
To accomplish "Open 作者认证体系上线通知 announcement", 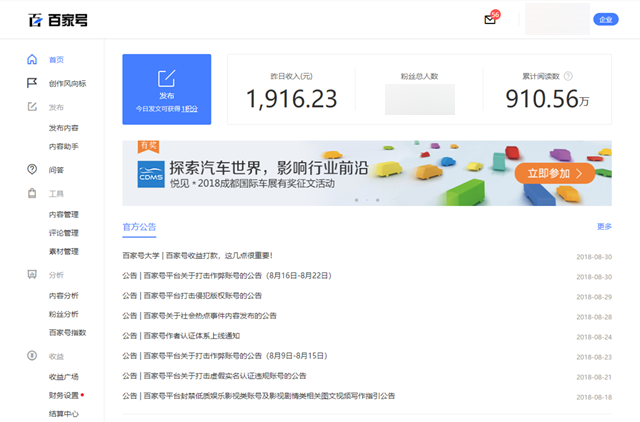I will 181,336.
